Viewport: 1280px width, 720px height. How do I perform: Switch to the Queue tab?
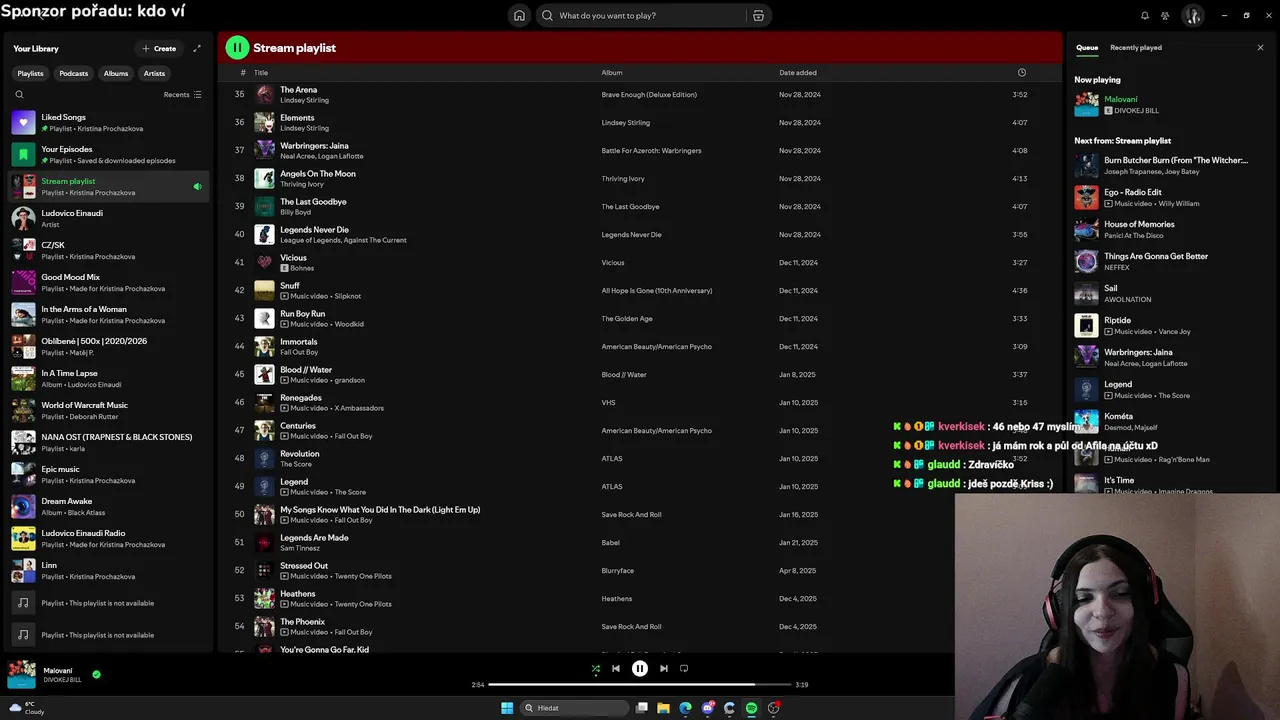pyautogui.click(x=1087, y=47)
